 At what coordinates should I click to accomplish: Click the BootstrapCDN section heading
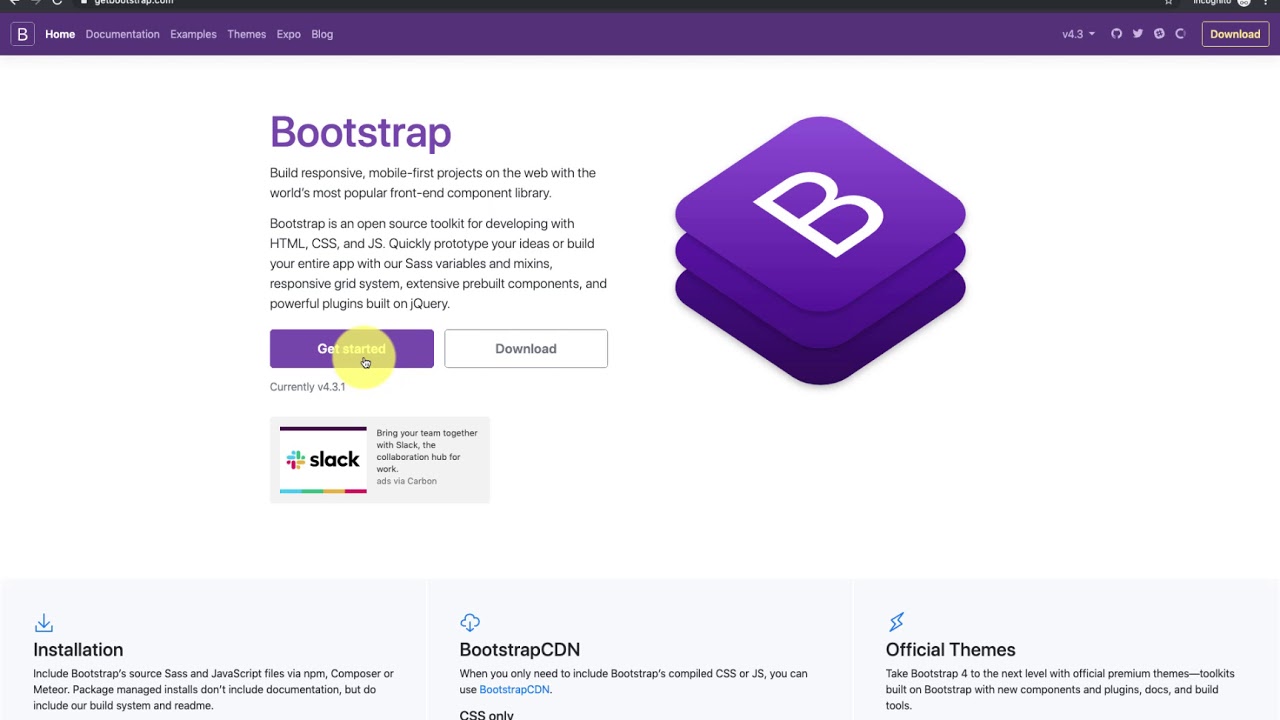520,650
